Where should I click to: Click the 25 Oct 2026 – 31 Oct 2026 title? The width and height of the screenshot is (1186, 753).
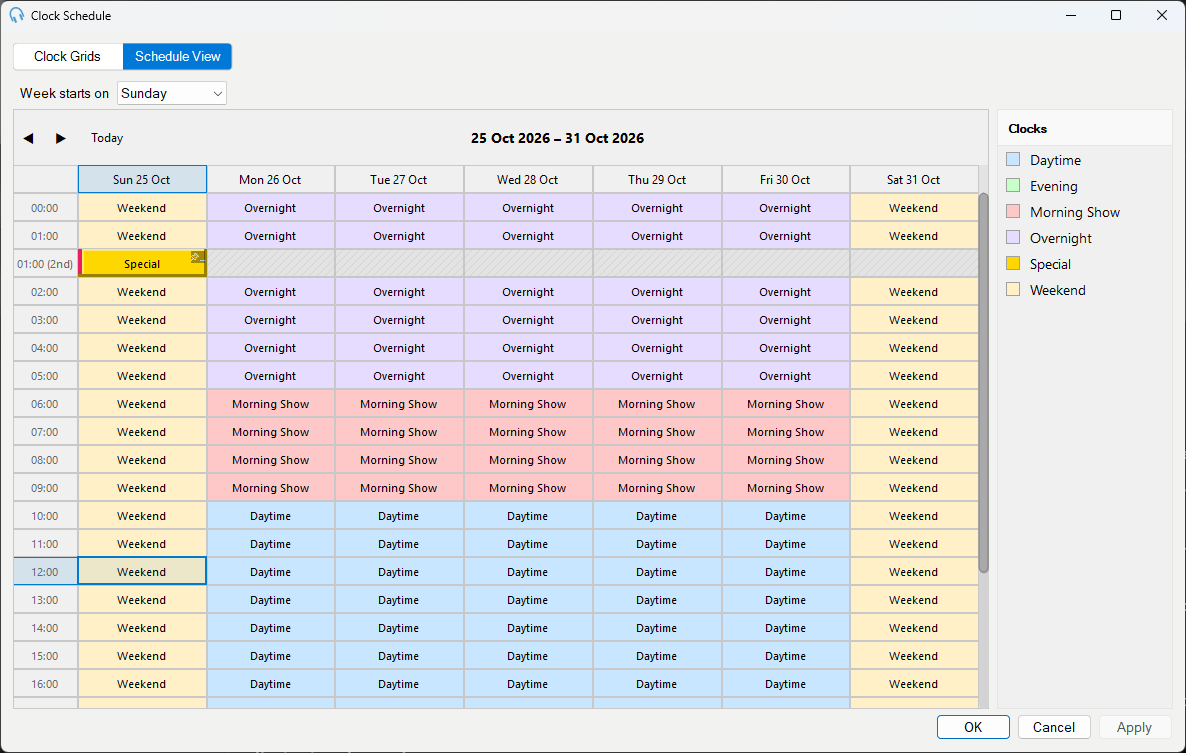click(557, 138)
